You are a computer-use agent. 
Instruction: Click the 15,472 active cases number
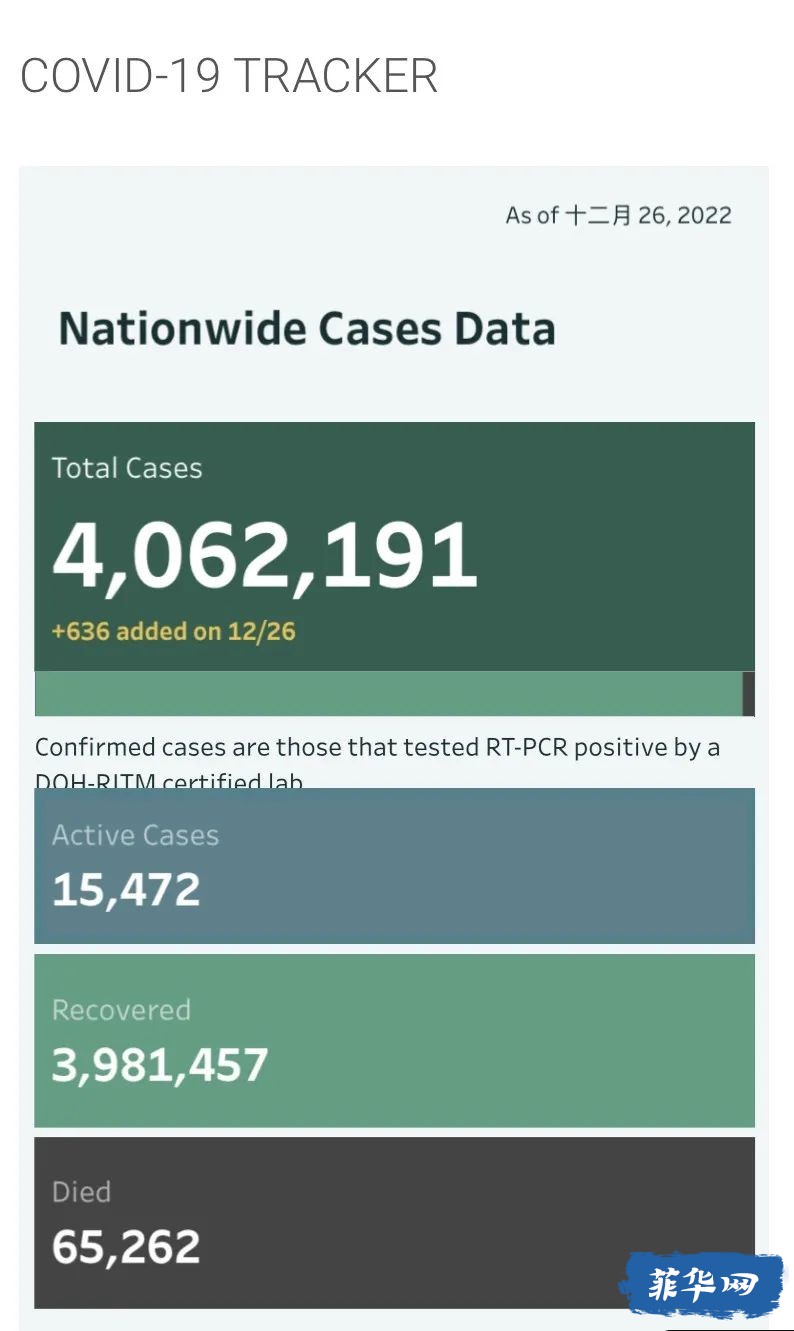coord(126,890)
